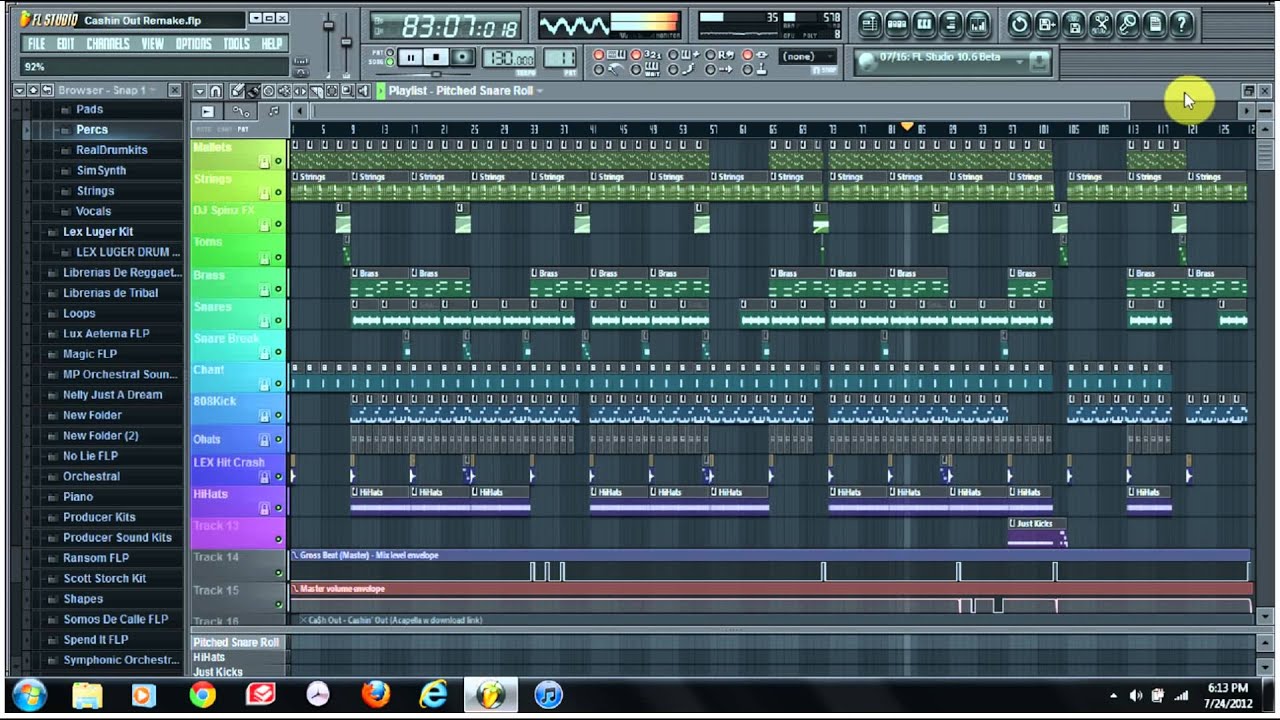The height and width of the screenshot is (720, 1280).
Task: Open the Browser shortcut icon
Action: 951,25
